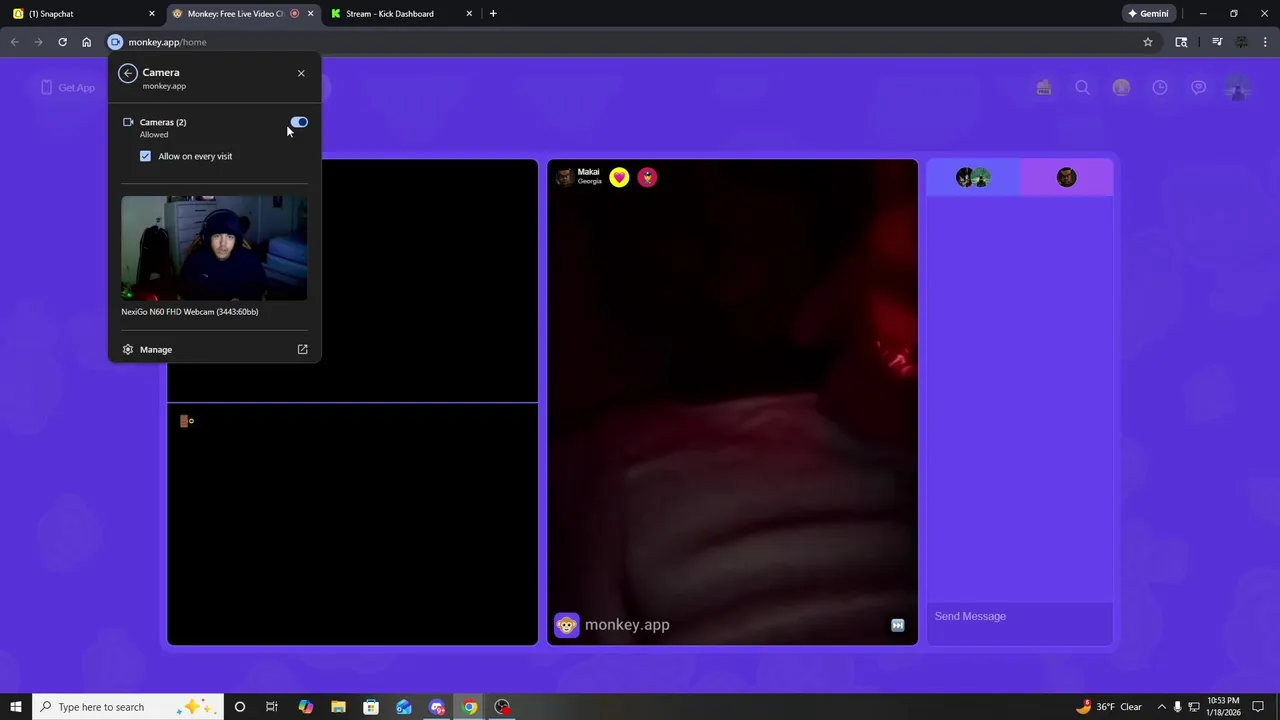Toggle the Cameras allowed switch
1280x720 pixels.
pyautogui.click(x=299, y=122)
